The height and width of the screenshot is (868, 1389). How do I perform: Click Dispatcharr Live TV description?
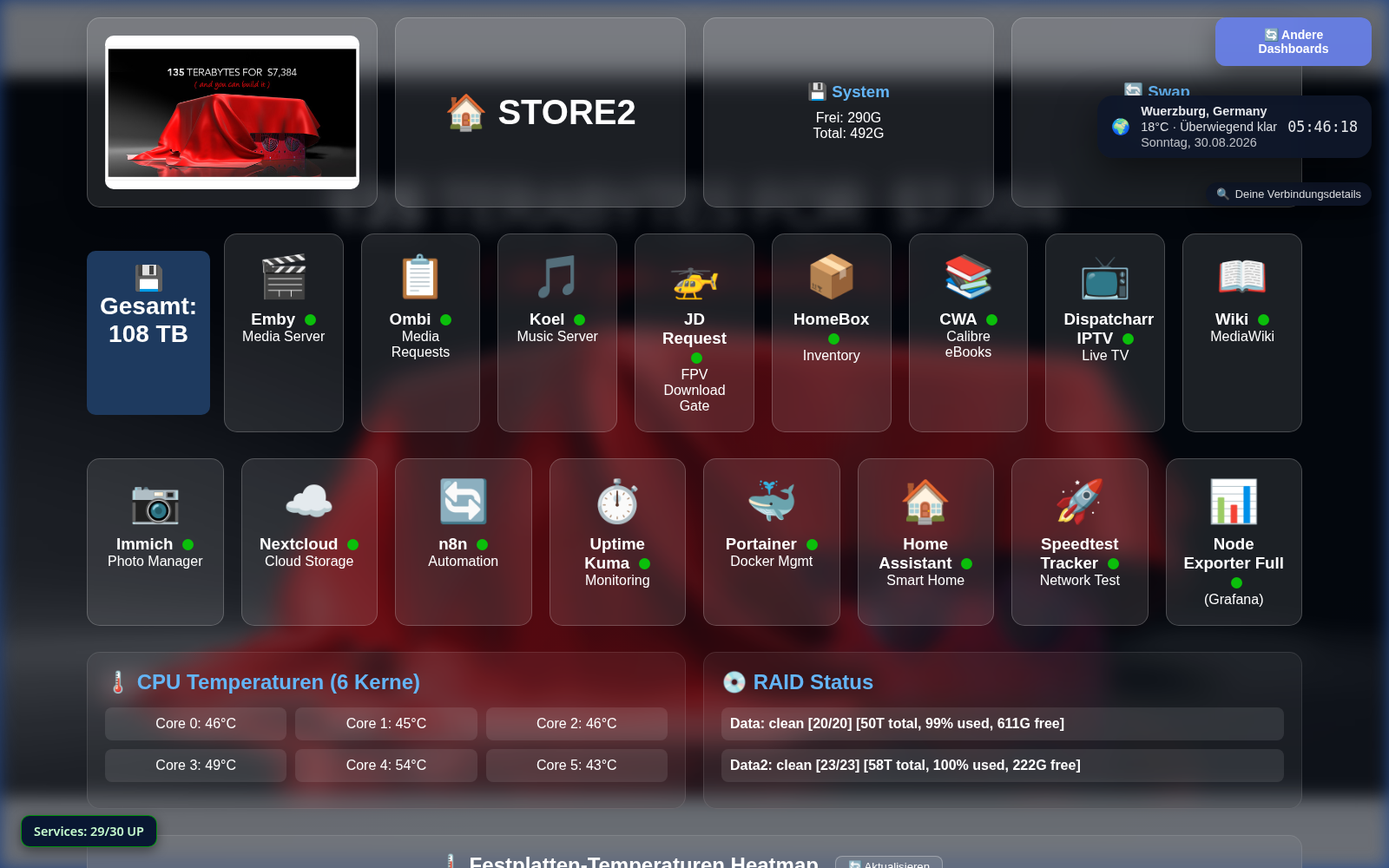(x=1105, y=355)
